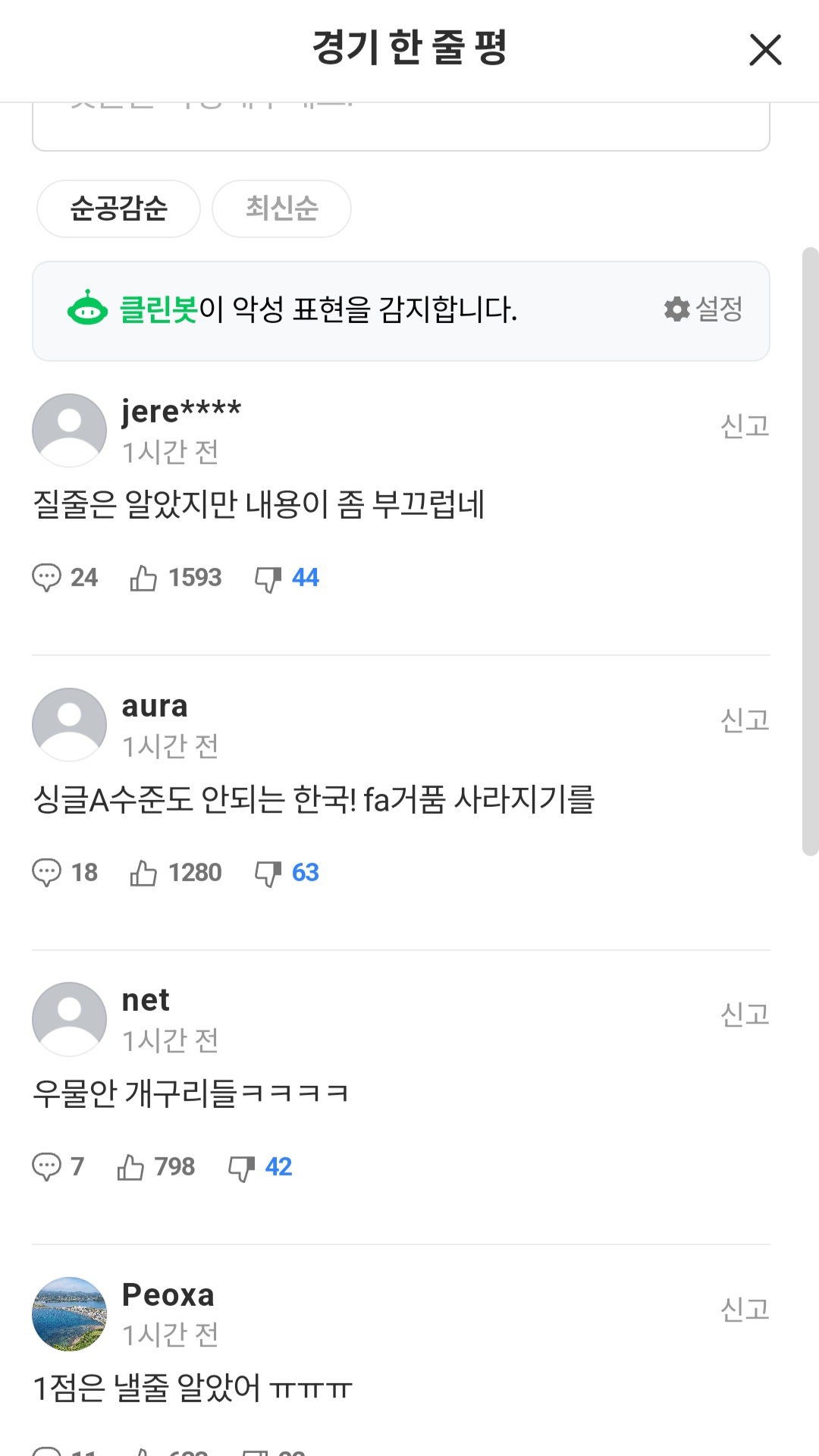Thumbs down net's comment

point(241,1168)
